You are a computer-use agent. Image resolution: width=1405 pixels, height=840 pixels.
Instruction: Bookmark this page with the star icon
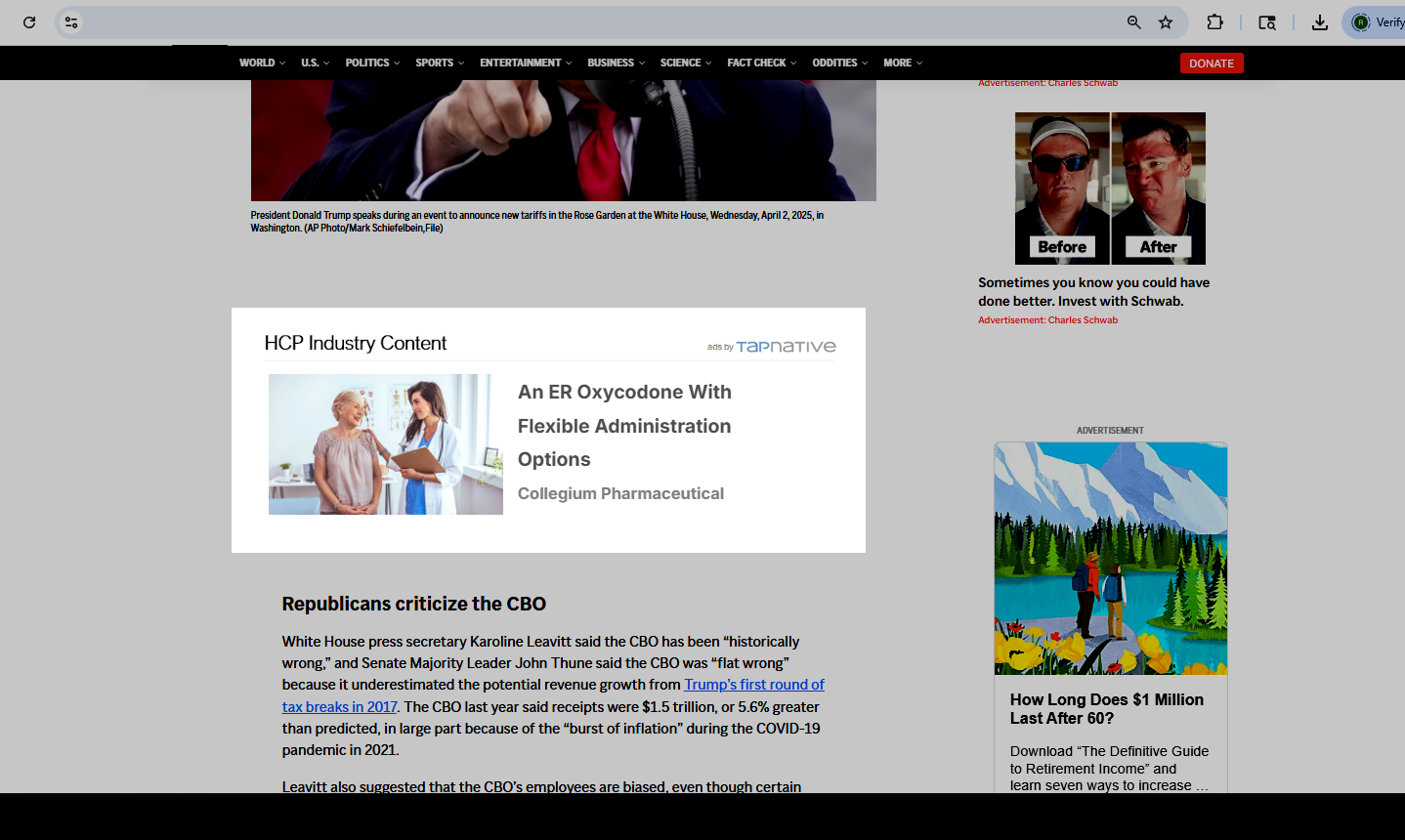1166,22
